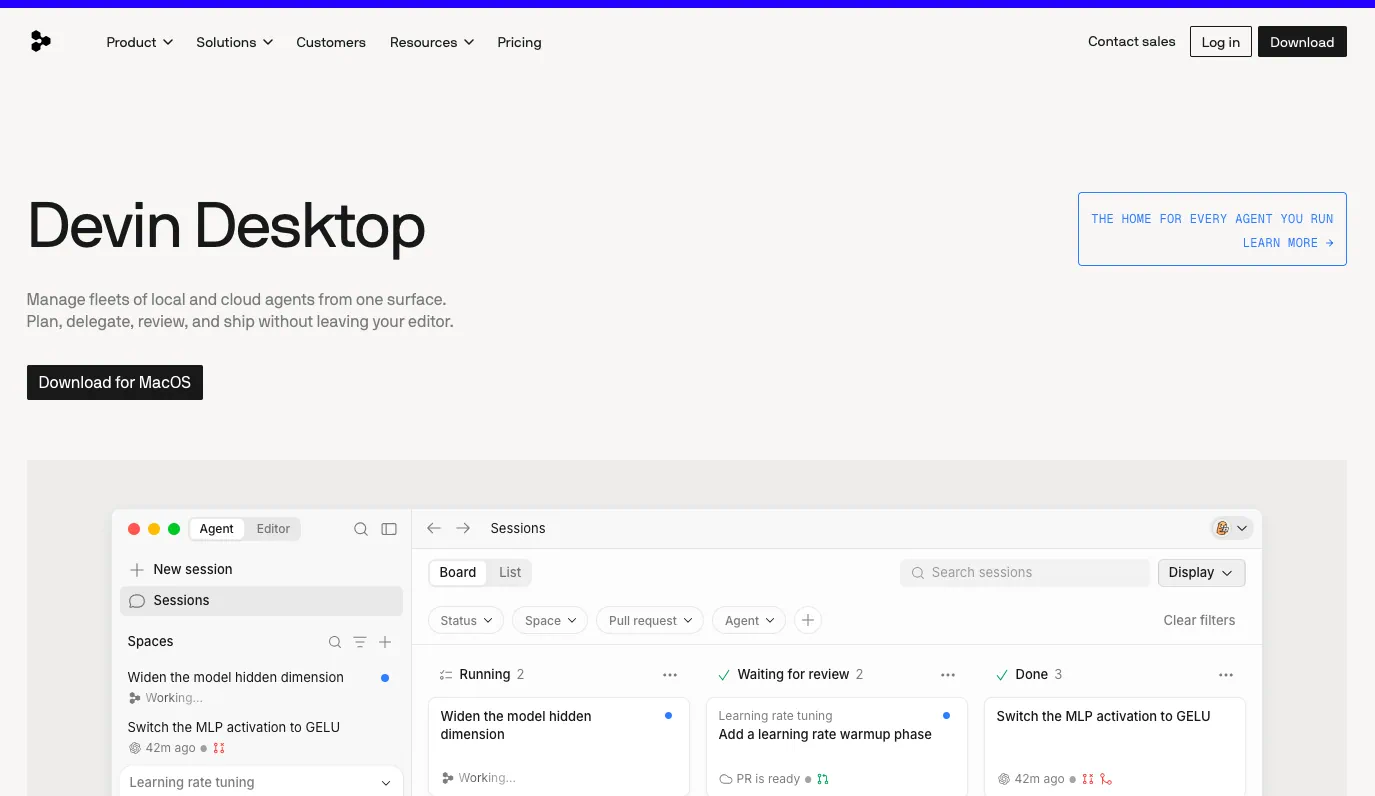Screen dimensions: 1375x796
Task: Click the Cognition logo in the navbar
Action: (40, 42)
